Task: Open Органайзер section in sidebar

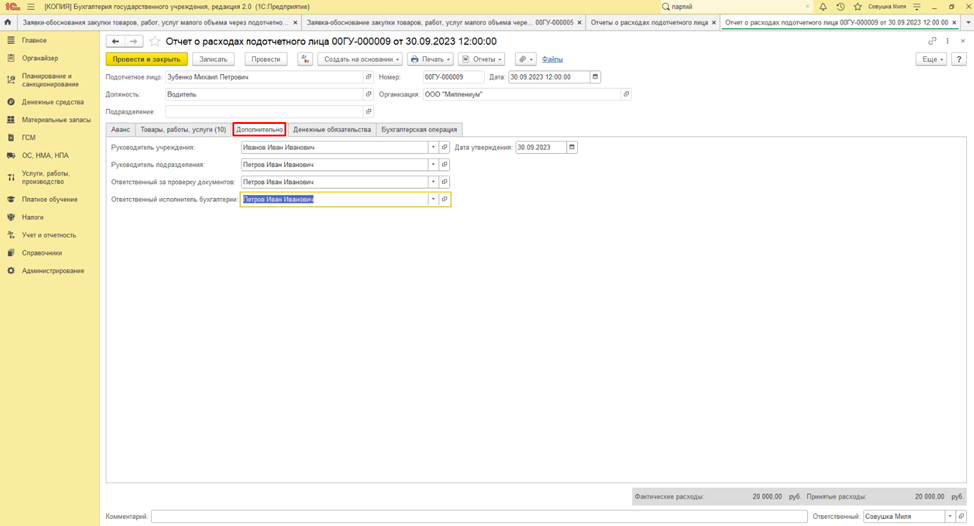Action: [x=40, y=58]
